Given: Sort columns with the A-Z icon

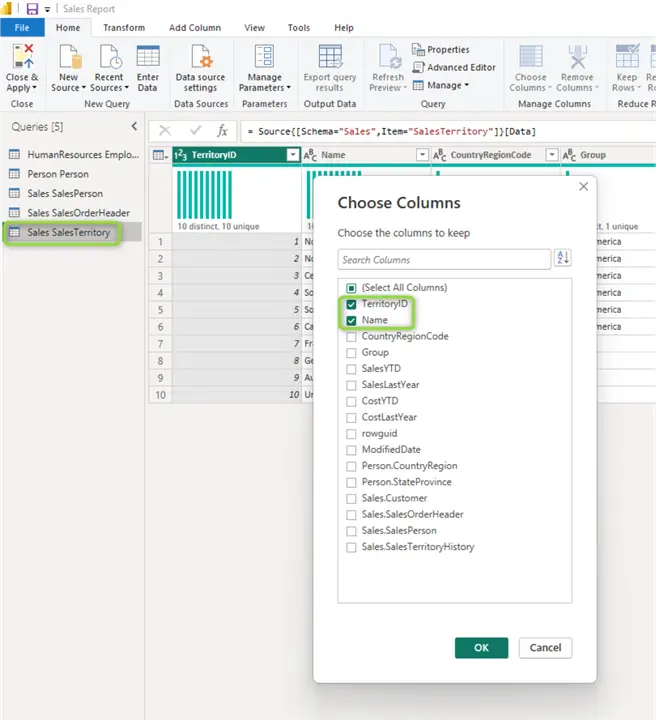Looking at the screenshot, I should (x=563, y=258).
